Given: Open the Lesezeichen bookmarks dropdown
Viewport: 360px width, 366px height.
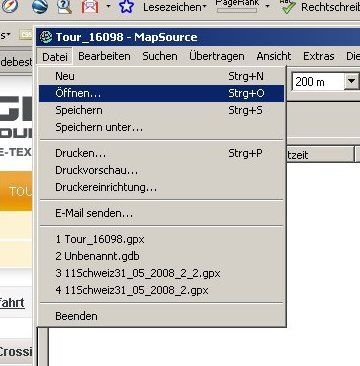Looking at the screenshot, I should click(175, 7).
